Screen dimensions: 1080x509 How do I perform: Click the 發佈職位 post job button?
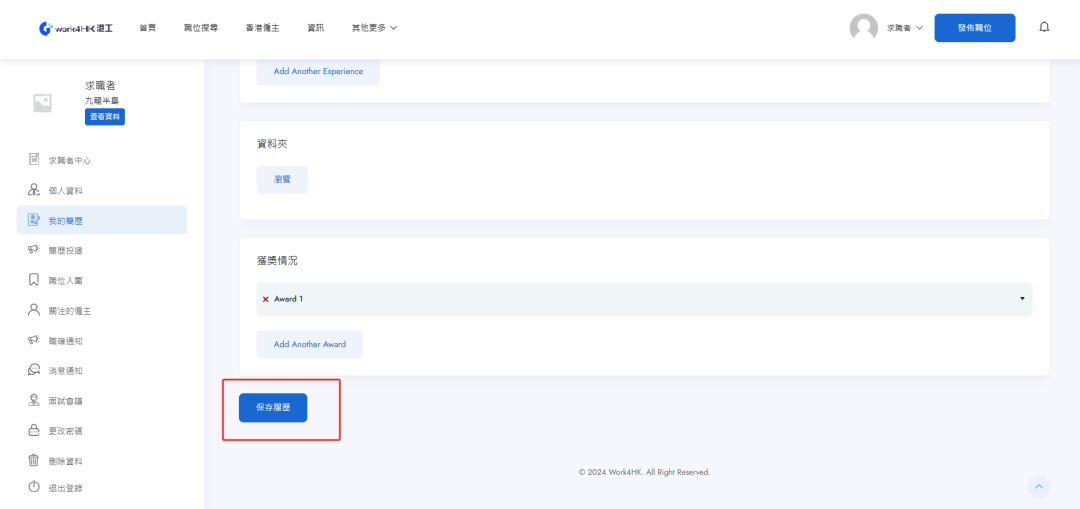point(974,28)
